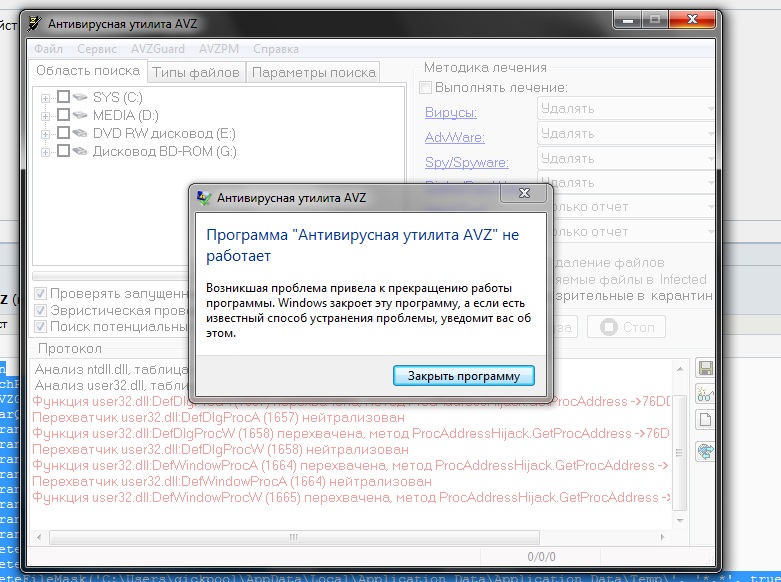Click the Стоп button
This screenshot has width=781, height=582.
pyautogui.click(x=627, y=327)
